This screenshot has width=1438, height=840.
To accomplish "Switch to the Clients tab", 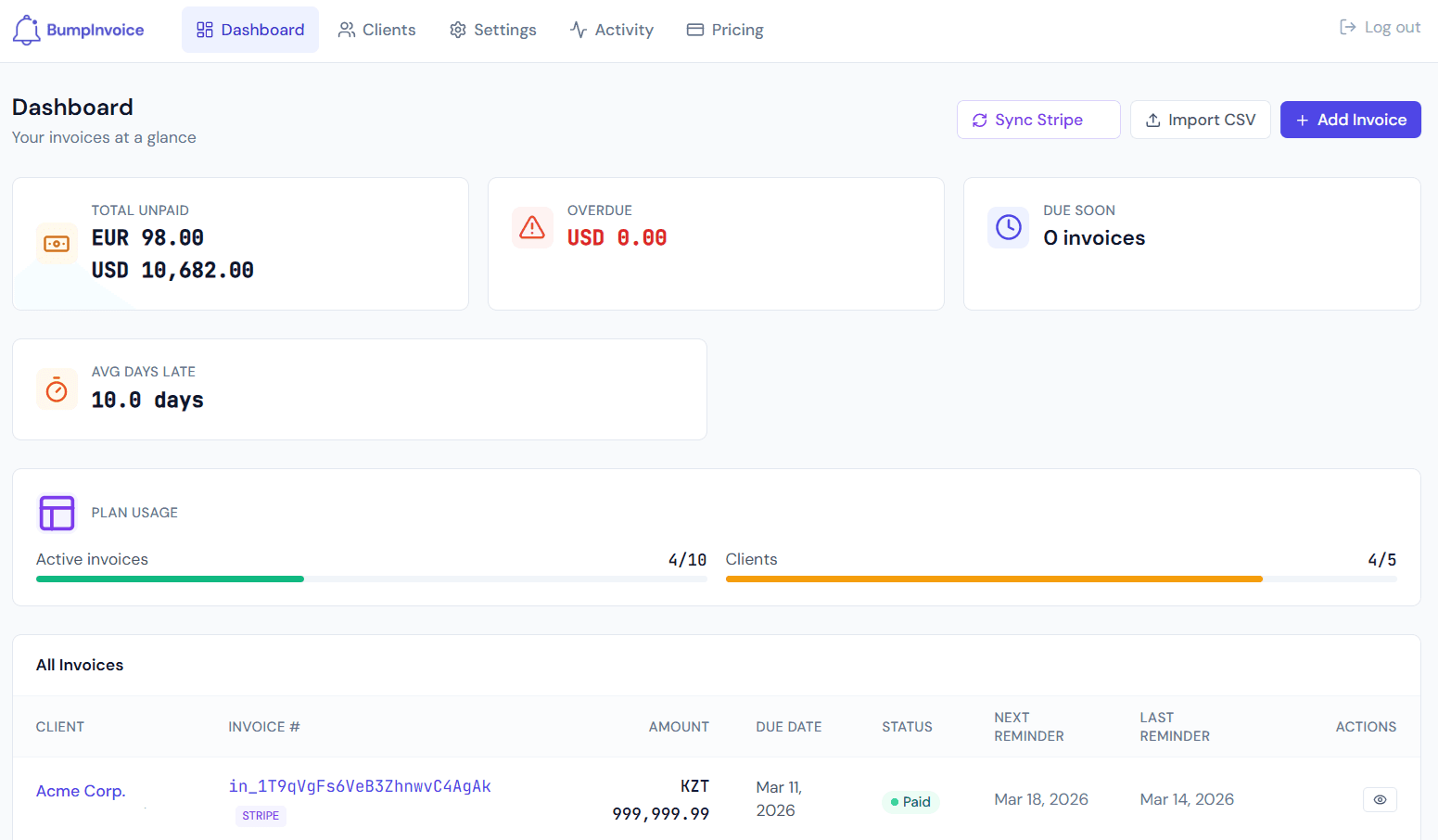I will (x=376, y=29).
